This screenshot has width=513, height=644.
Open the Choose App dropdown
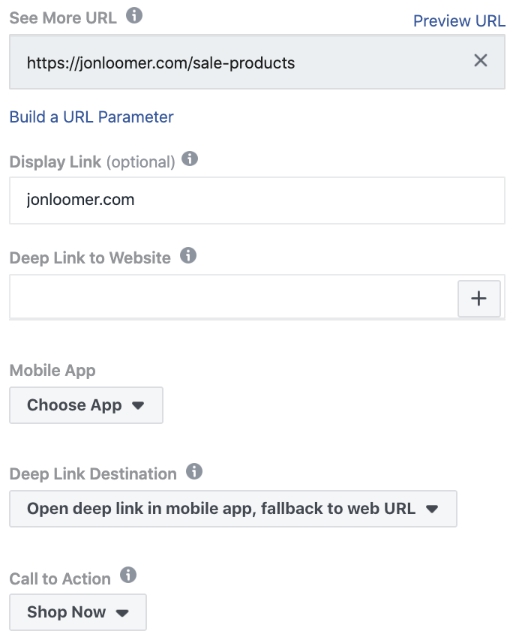click(86, 405)
